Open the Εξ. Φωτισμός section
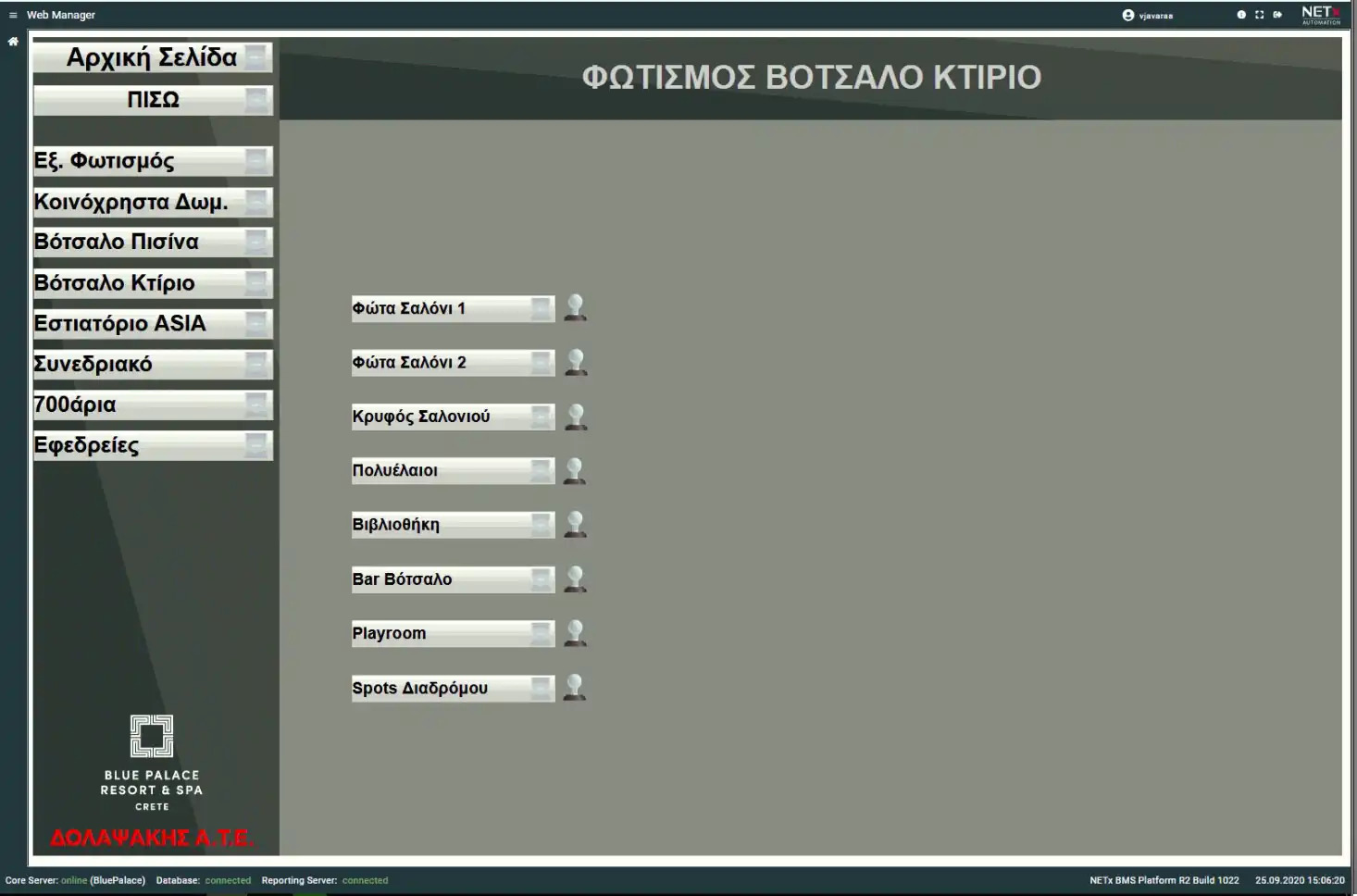The width and height of the screenshot is (1357, 896). pos(153,161)
